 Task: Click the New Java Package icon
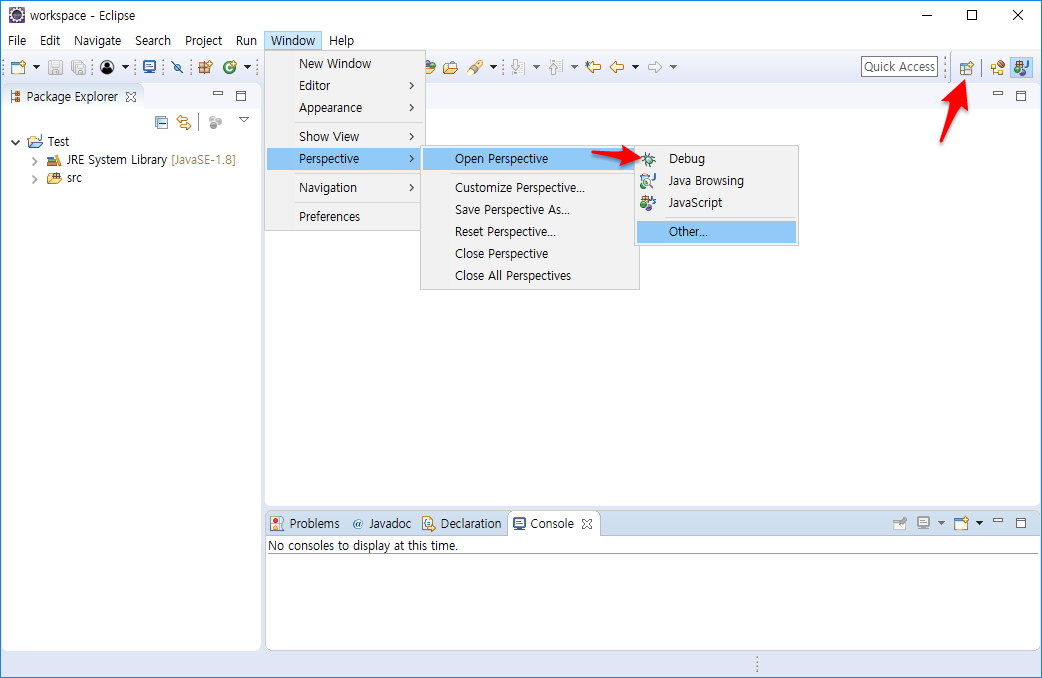205,67
